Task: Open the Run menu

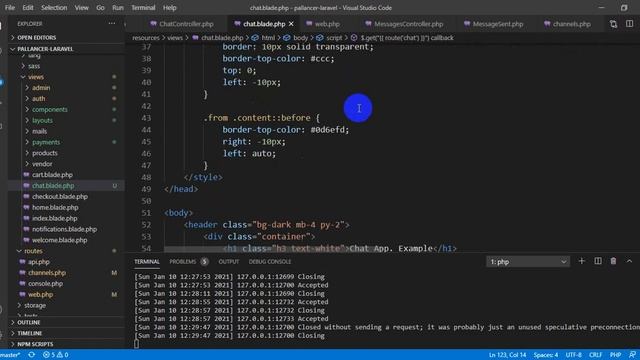Action: [118, 8]
